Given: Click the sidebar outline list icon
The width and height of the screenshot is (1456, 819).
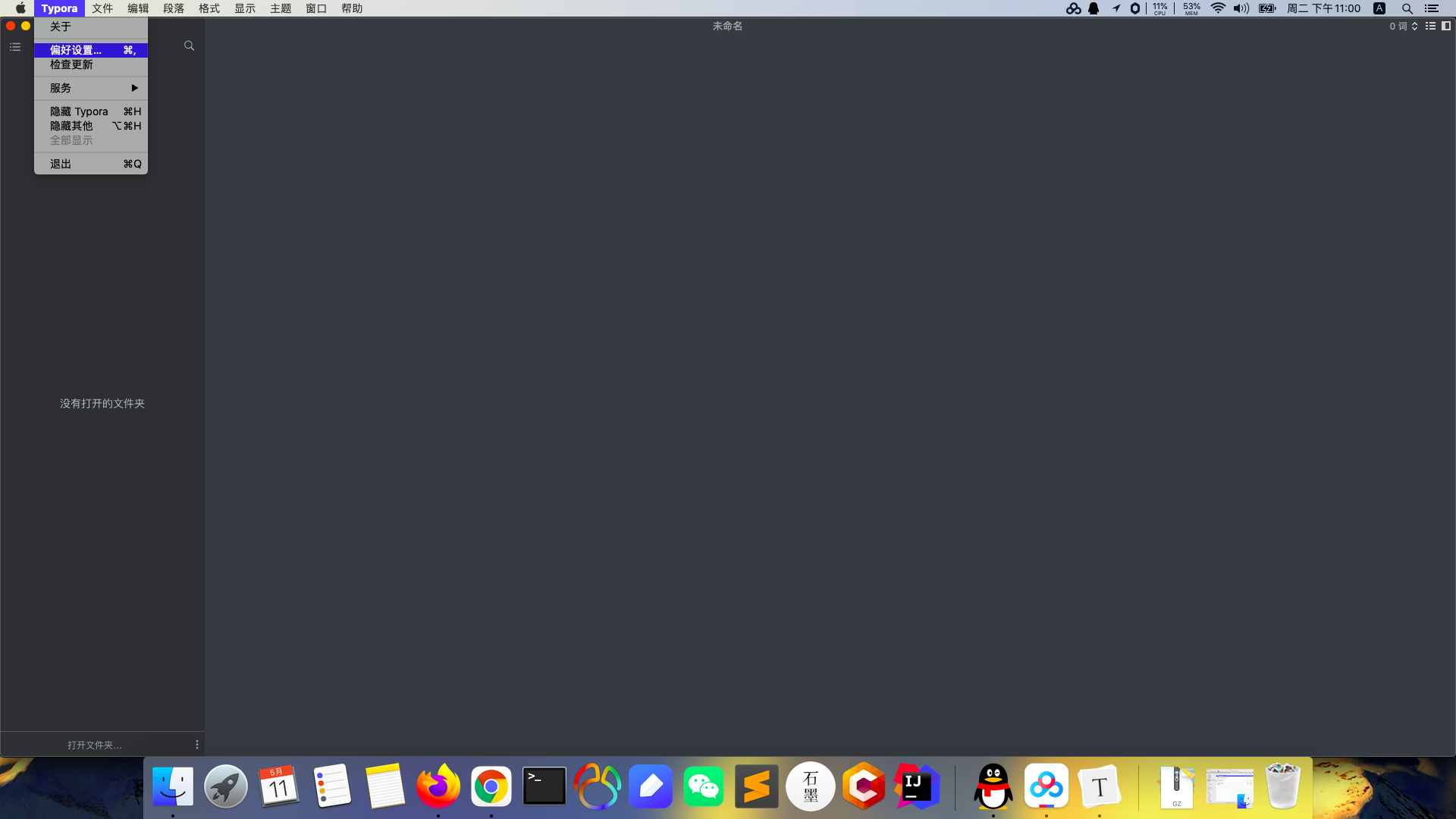Looking at the screenshot, I should click(x=15, y=47).
